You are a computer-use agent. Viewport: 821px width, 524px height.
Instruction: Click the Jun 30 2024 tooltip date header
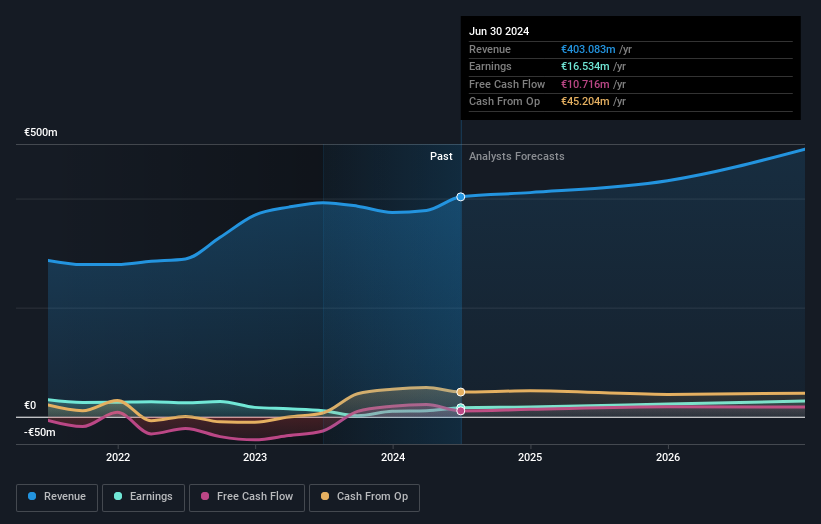[499, 31]
